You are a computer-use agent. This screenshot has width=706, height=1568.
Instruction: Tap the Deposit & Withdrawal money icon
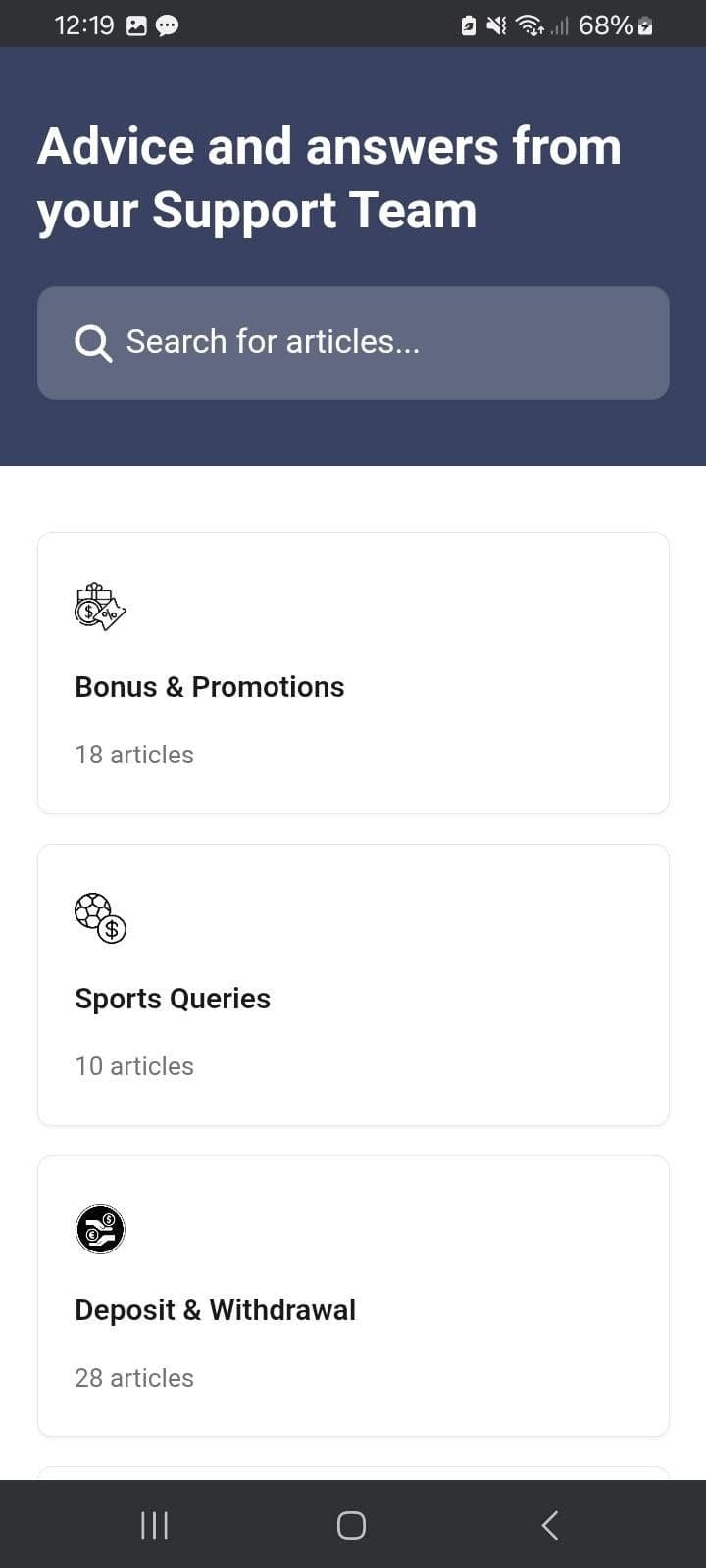pos(100,1229)
